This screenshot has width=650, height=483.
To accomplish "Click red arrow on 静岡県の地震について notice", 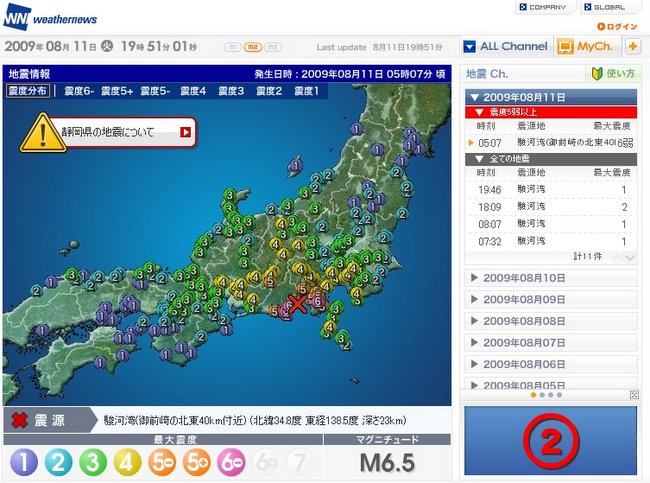I will click(185, 132).
